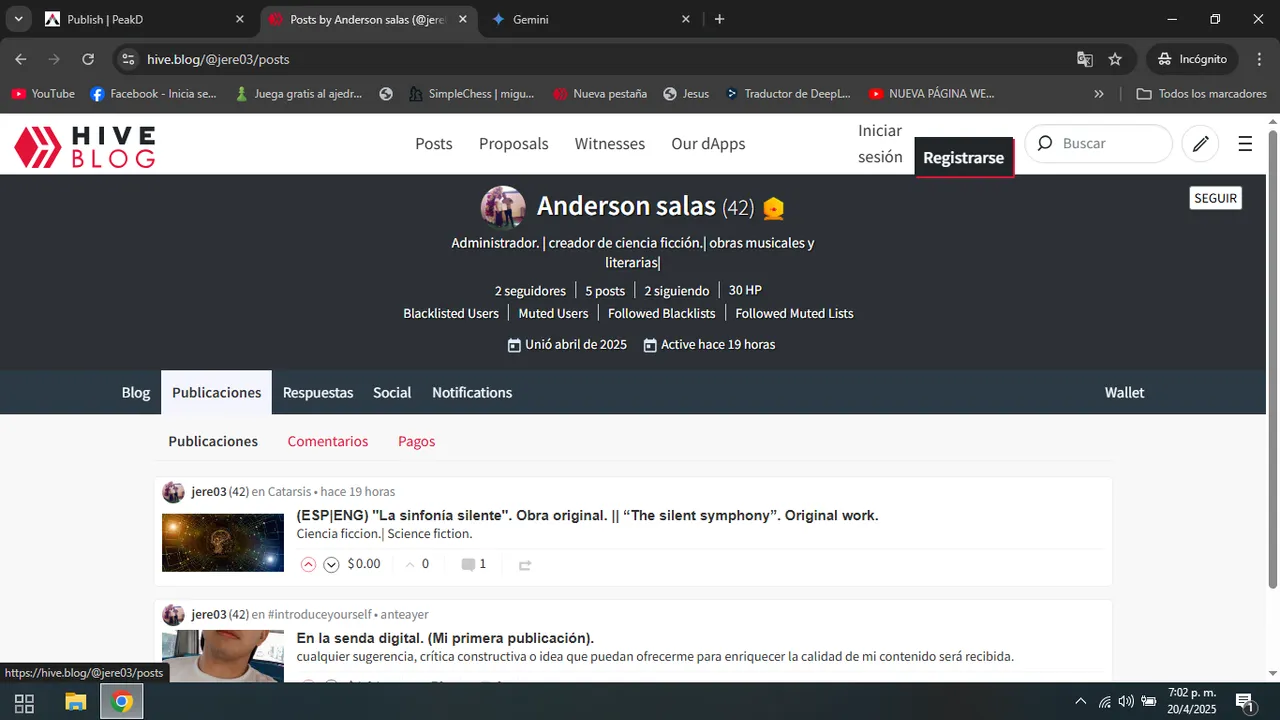Click the Registrarse button
1280x720 pixels.
pos(964,158)
